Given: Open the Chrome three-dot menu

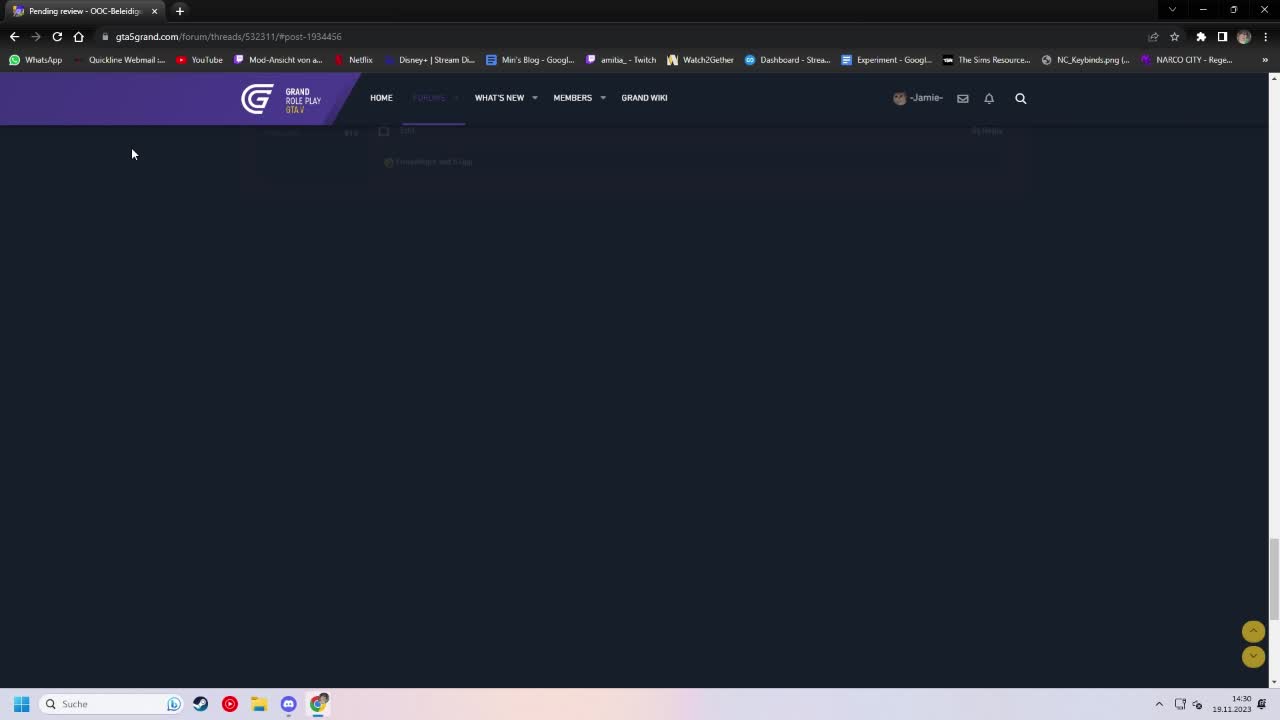Looking at the screenshot, I should [1266, 37].
